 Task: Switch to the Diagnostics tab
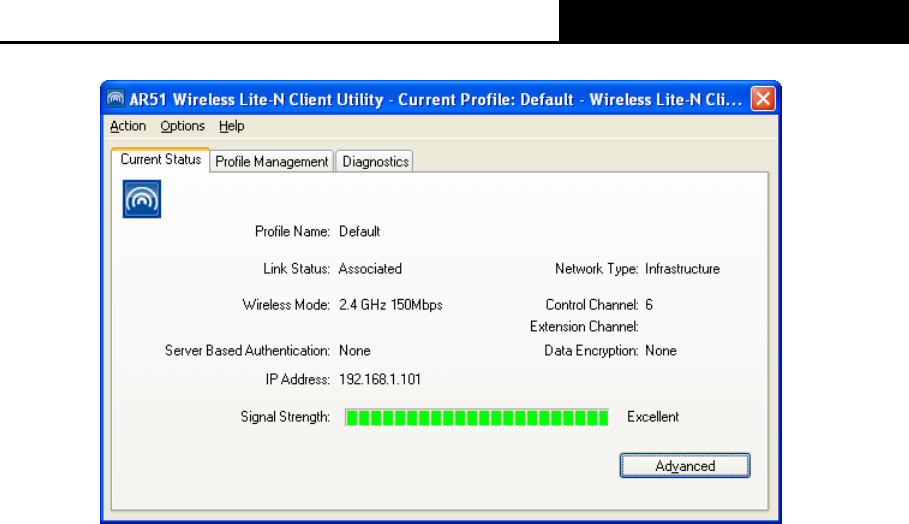[375, 162]
